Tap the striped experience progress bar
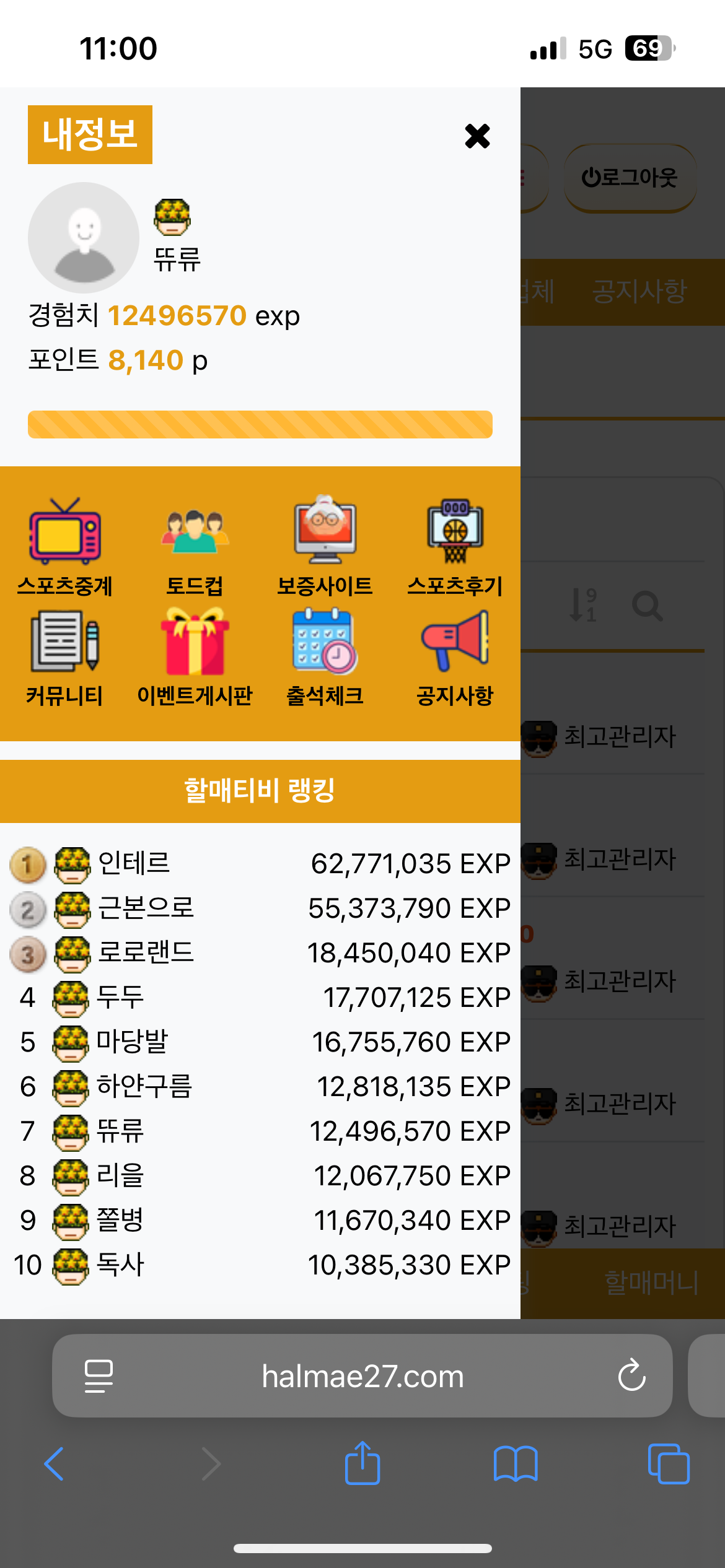This screenshot has width=725, height=1568. (260, 424)
